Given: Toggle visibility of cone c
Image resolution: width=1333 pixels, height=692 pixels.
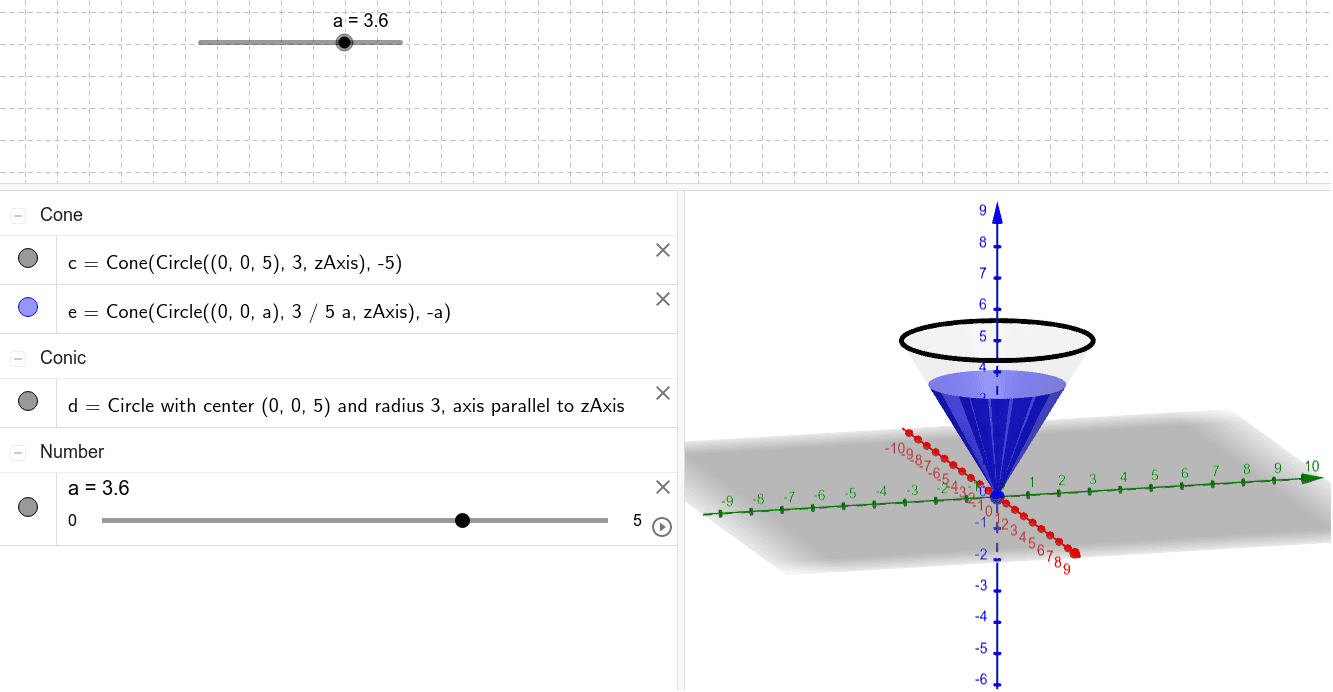Looking at the screenshot, I should [28, 259].
